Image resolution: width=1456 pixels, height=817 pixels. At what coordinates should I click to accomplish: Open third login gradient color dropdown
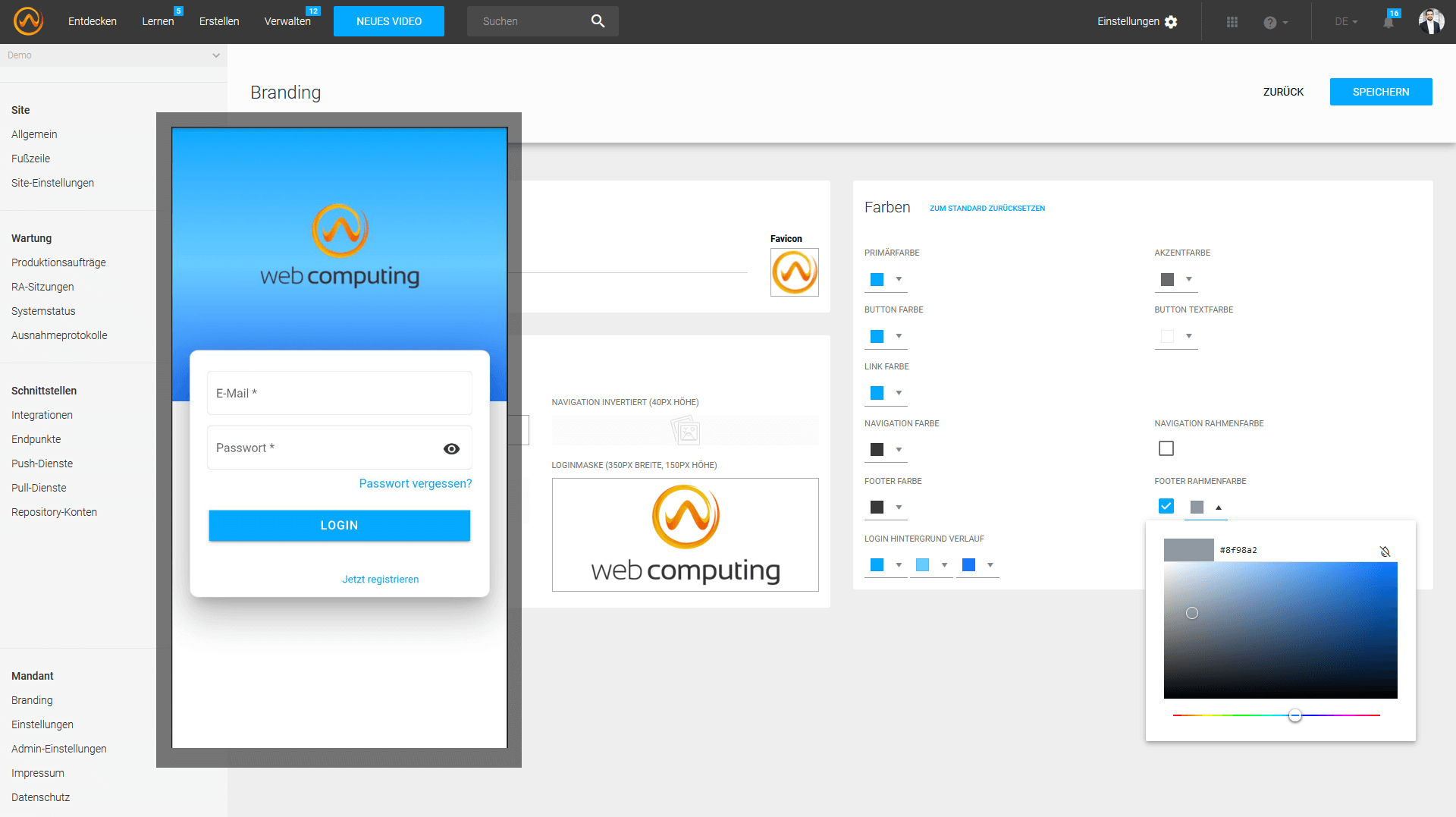click(x=990, y=565)
